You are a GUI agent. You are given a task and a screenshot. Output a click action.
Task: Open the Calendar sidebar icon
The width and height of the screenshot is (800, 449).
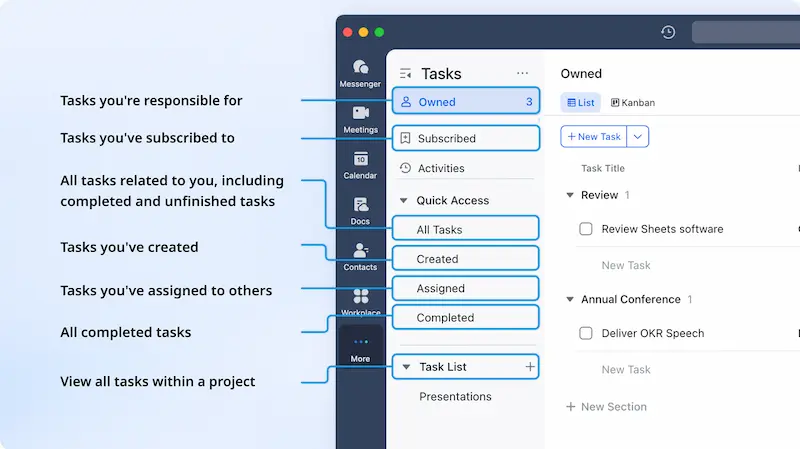pos(360,165)
